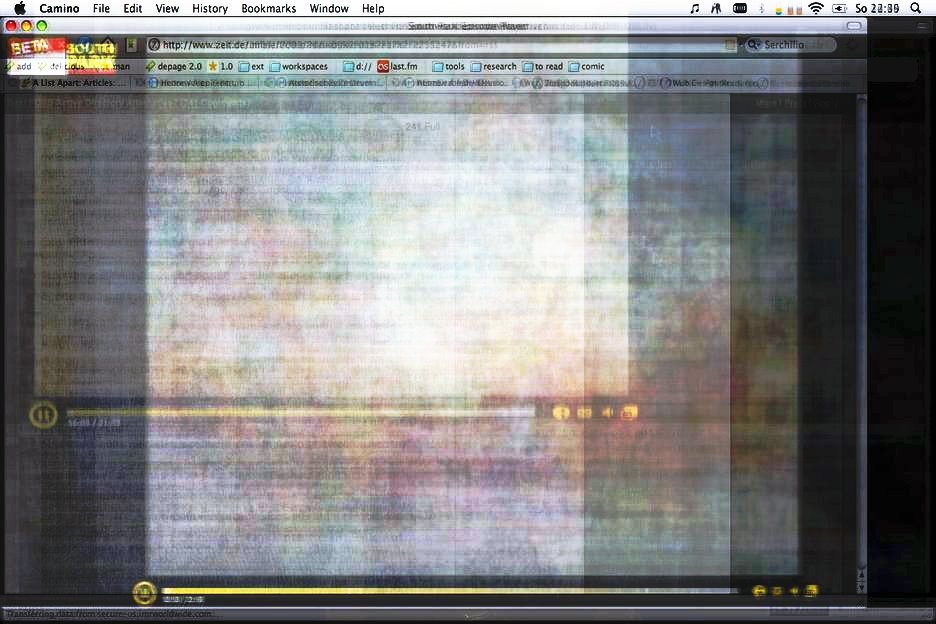Click the fullscreen icon in the bottom player

coord(811,591)
